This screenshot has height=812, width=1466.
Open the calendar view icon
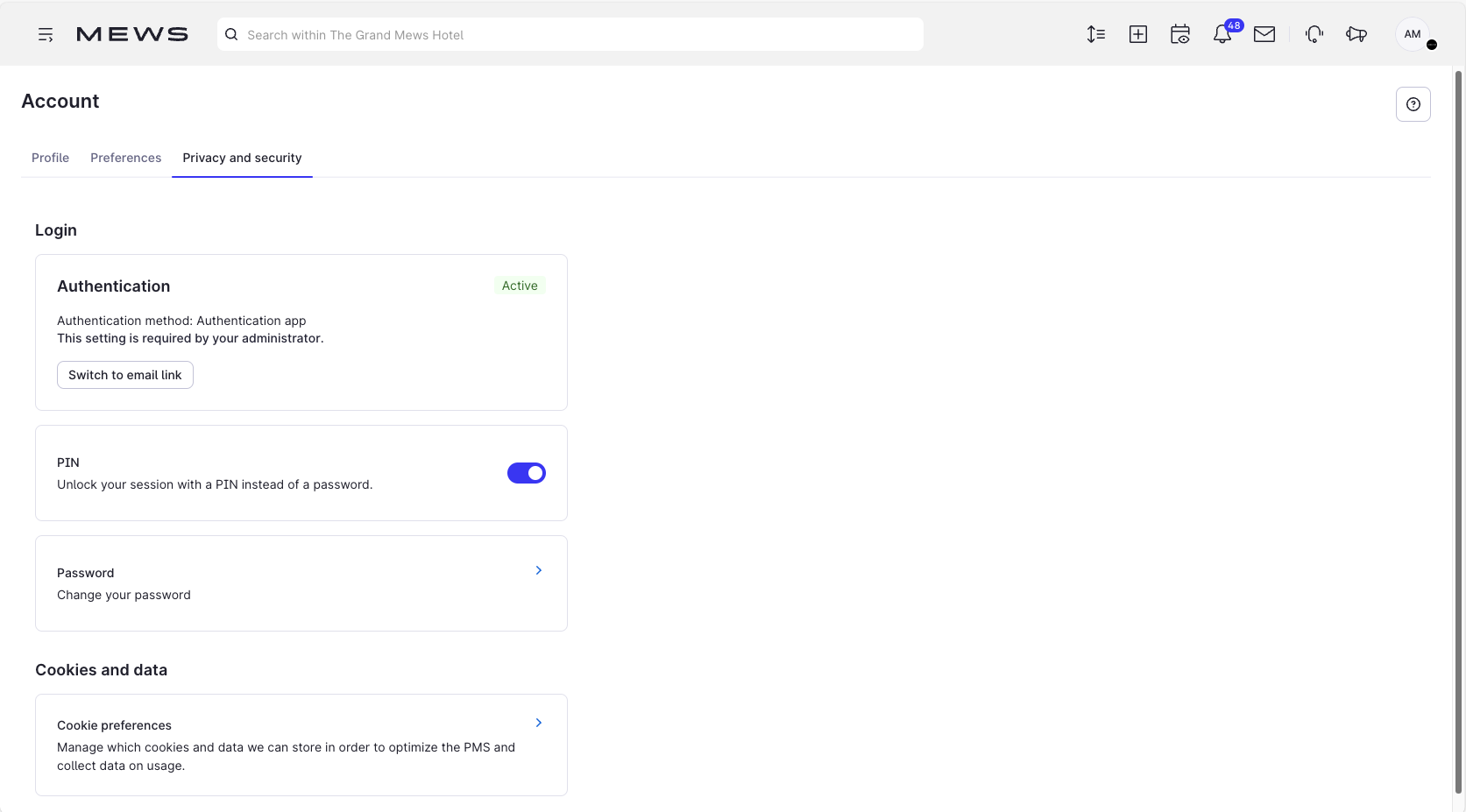(1180, 34)
